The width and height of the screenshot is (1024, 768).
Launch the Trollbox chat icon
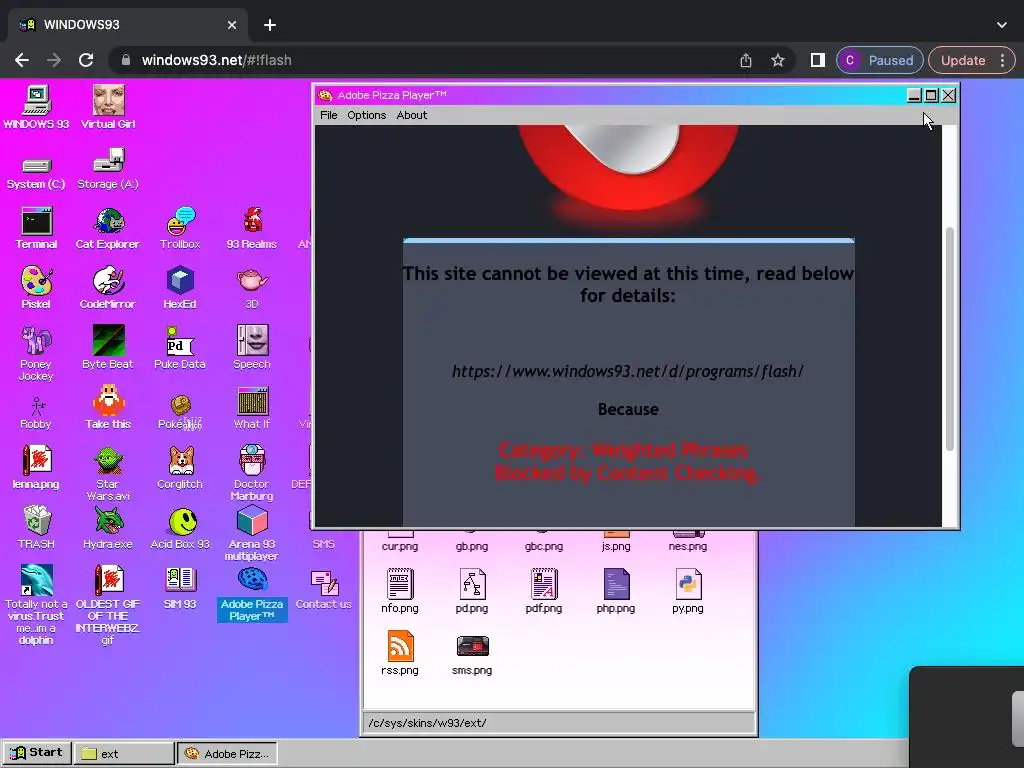click(x=180, y=228)
